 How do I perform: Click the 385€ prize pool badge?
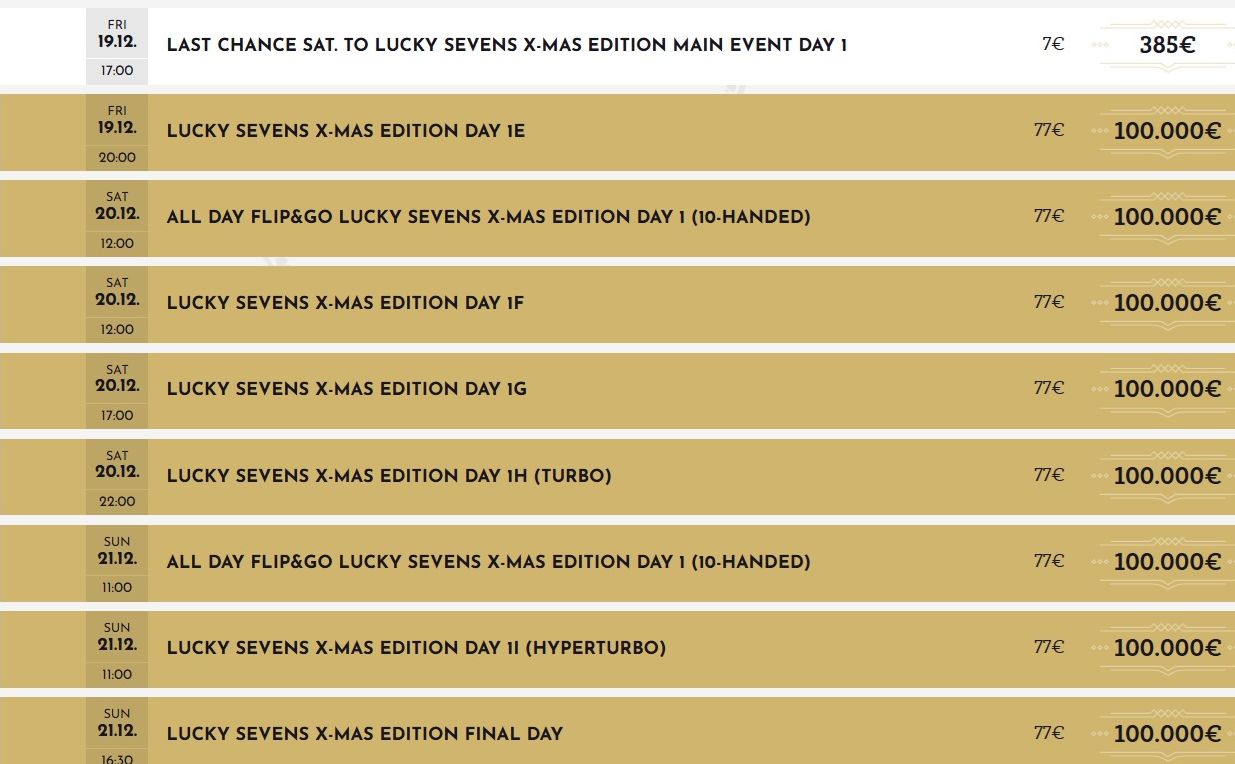1166,45
